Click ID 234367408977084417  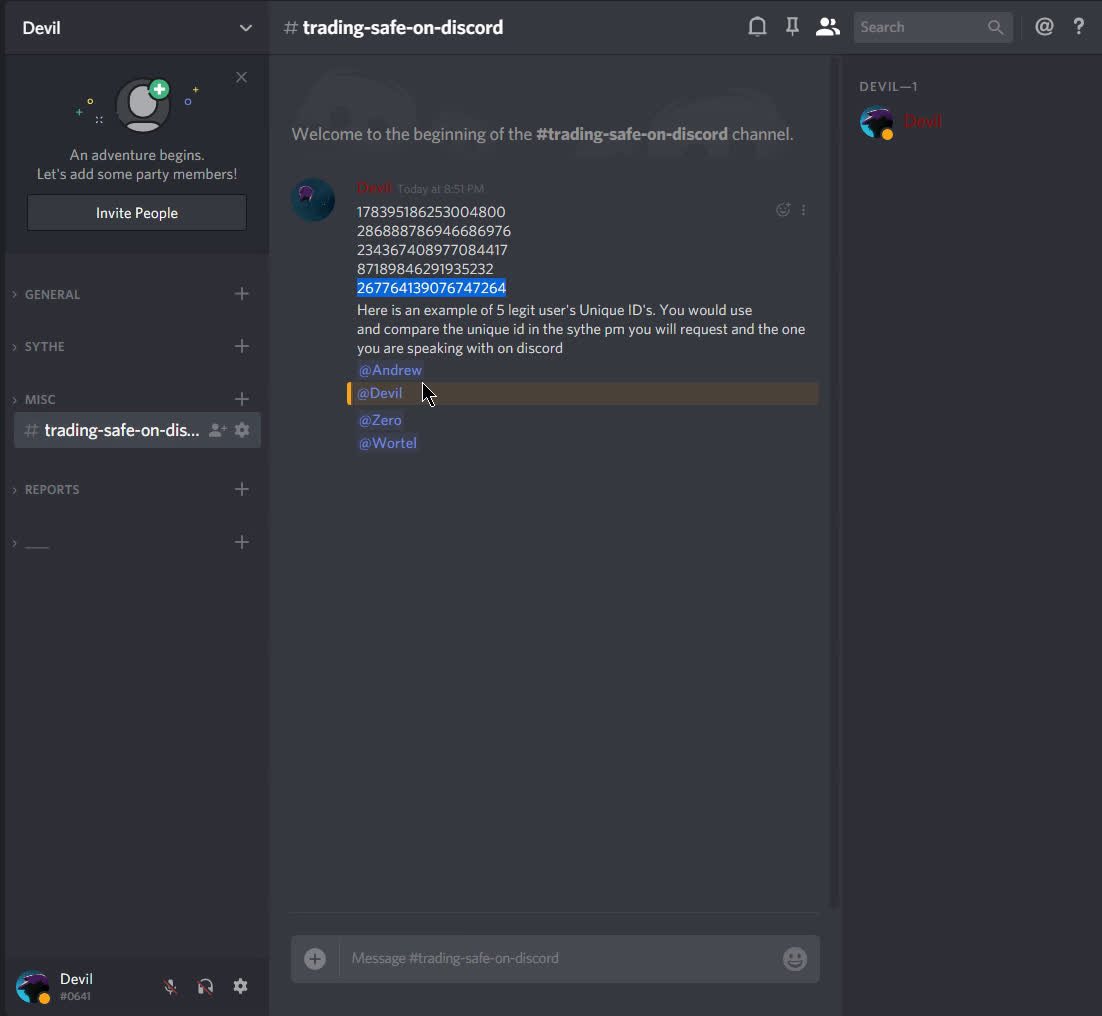[432, 250]
